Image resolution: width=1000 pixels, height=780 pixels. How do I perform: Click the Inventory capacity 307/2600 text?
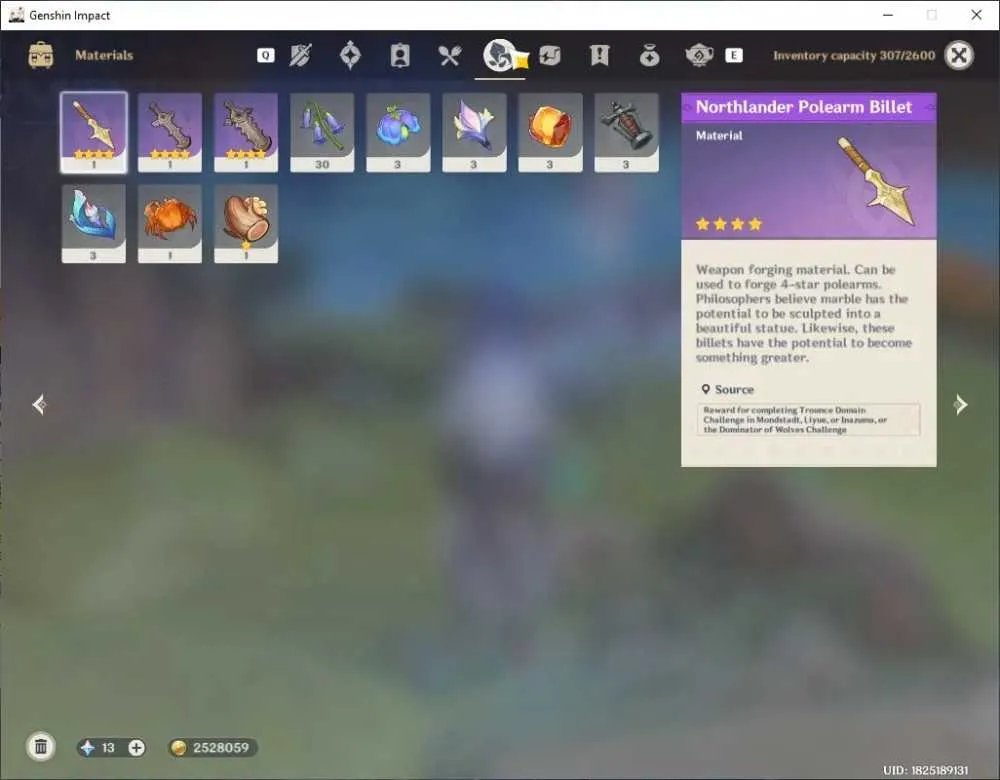[854, 55]
